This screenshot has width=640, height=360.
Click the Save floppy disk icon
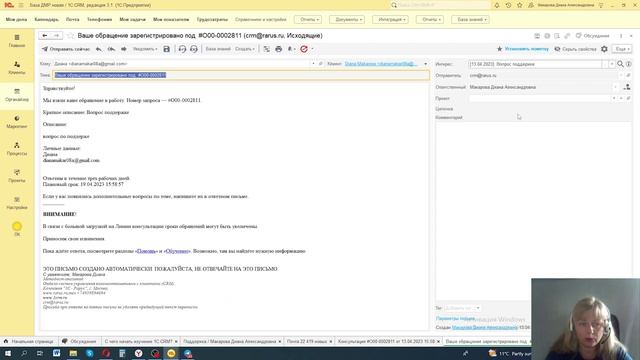tap(167, 49)
